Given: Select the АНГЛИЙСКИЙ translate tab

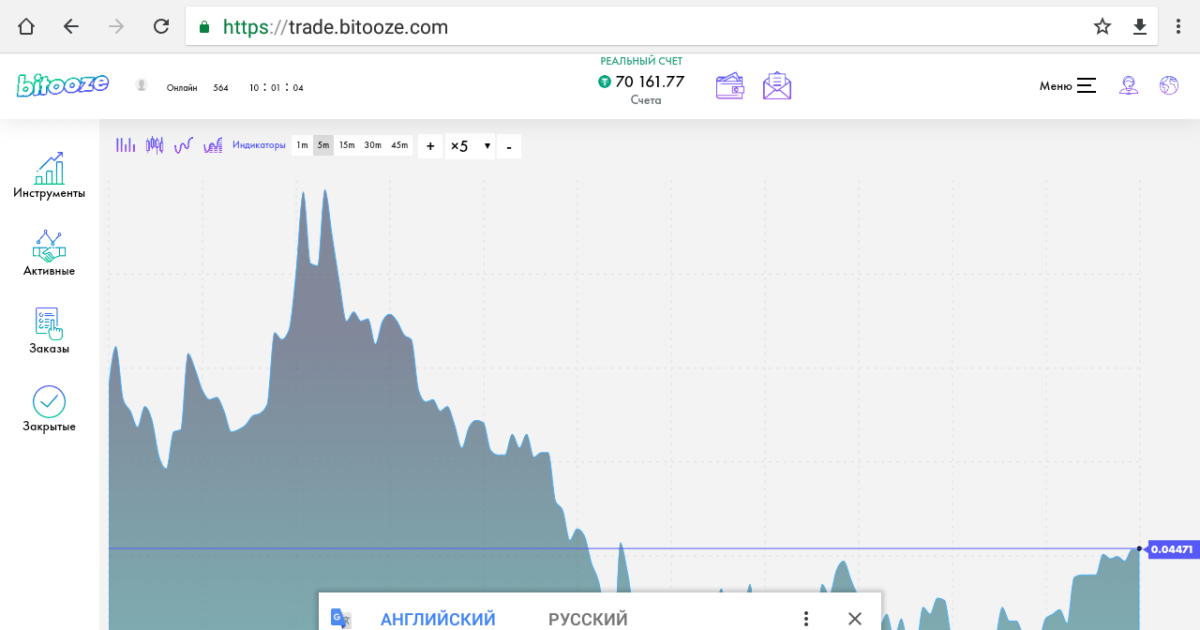Looking at the screenshot, I should tap(438, 619).
